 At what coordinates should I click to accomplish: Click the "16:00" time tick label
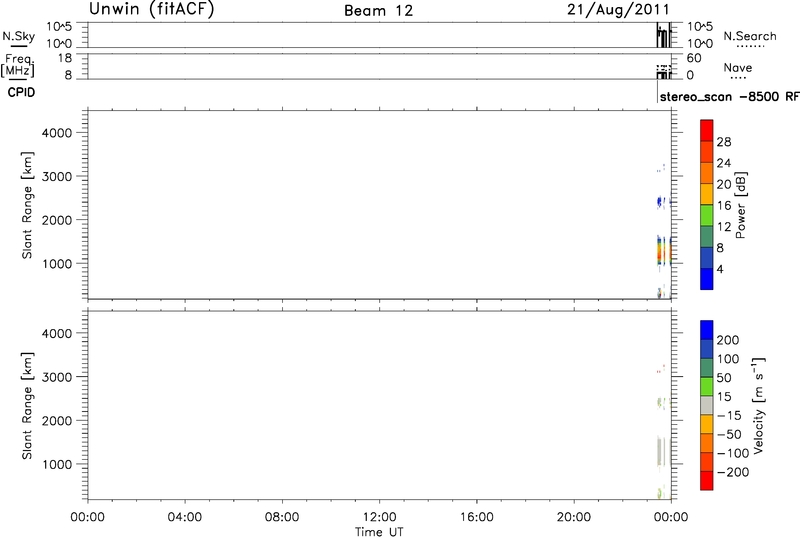click(477, 517)
